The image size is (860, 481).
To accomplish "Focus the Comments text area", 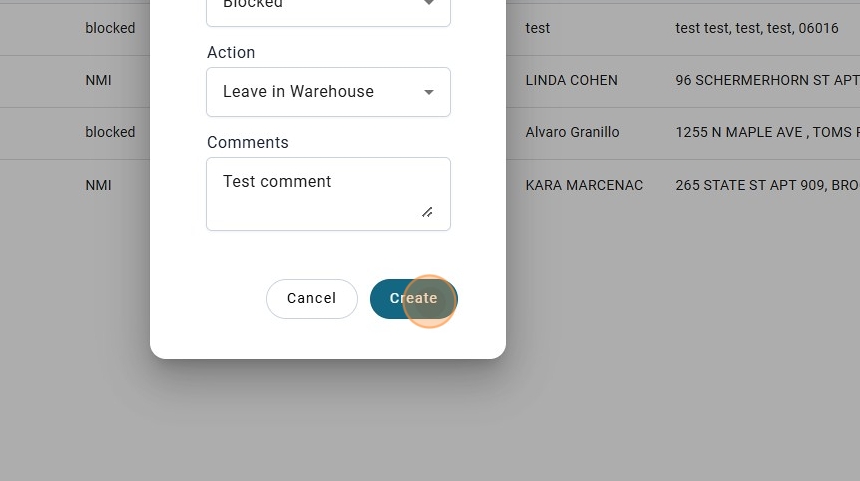I will [316, 193].
